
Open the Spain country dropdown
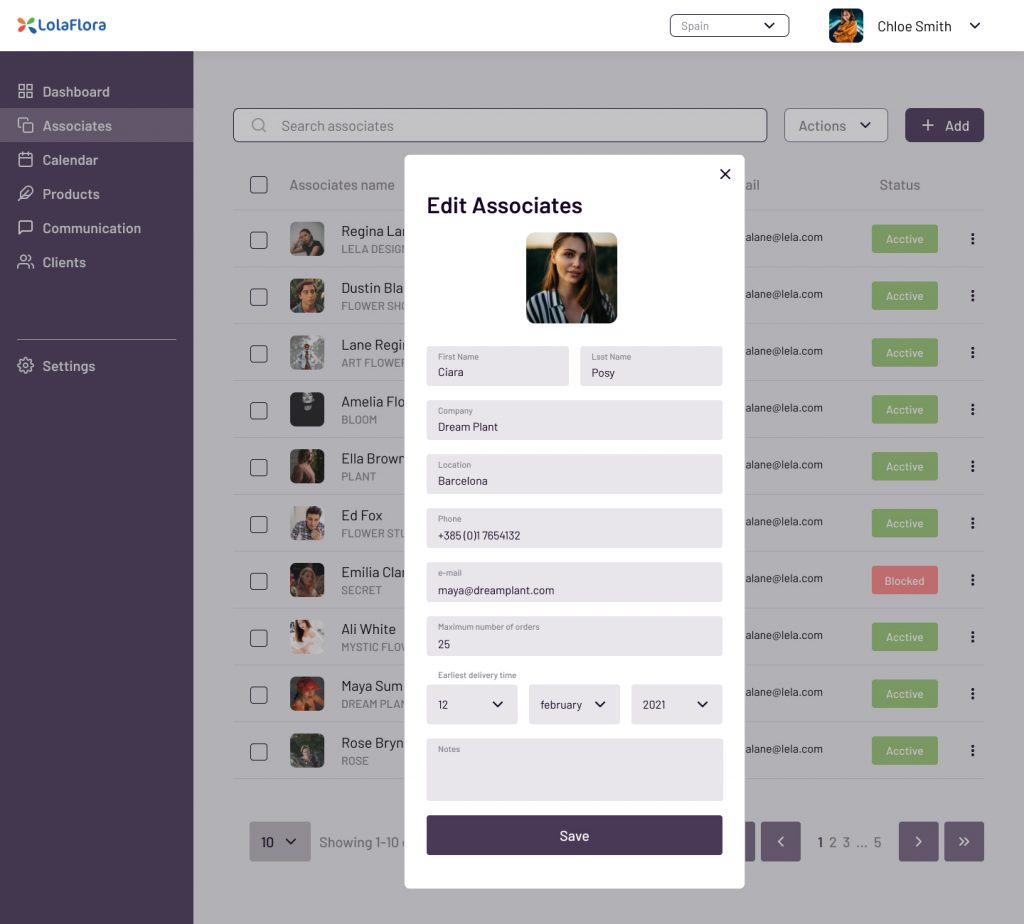coord(729,26)
